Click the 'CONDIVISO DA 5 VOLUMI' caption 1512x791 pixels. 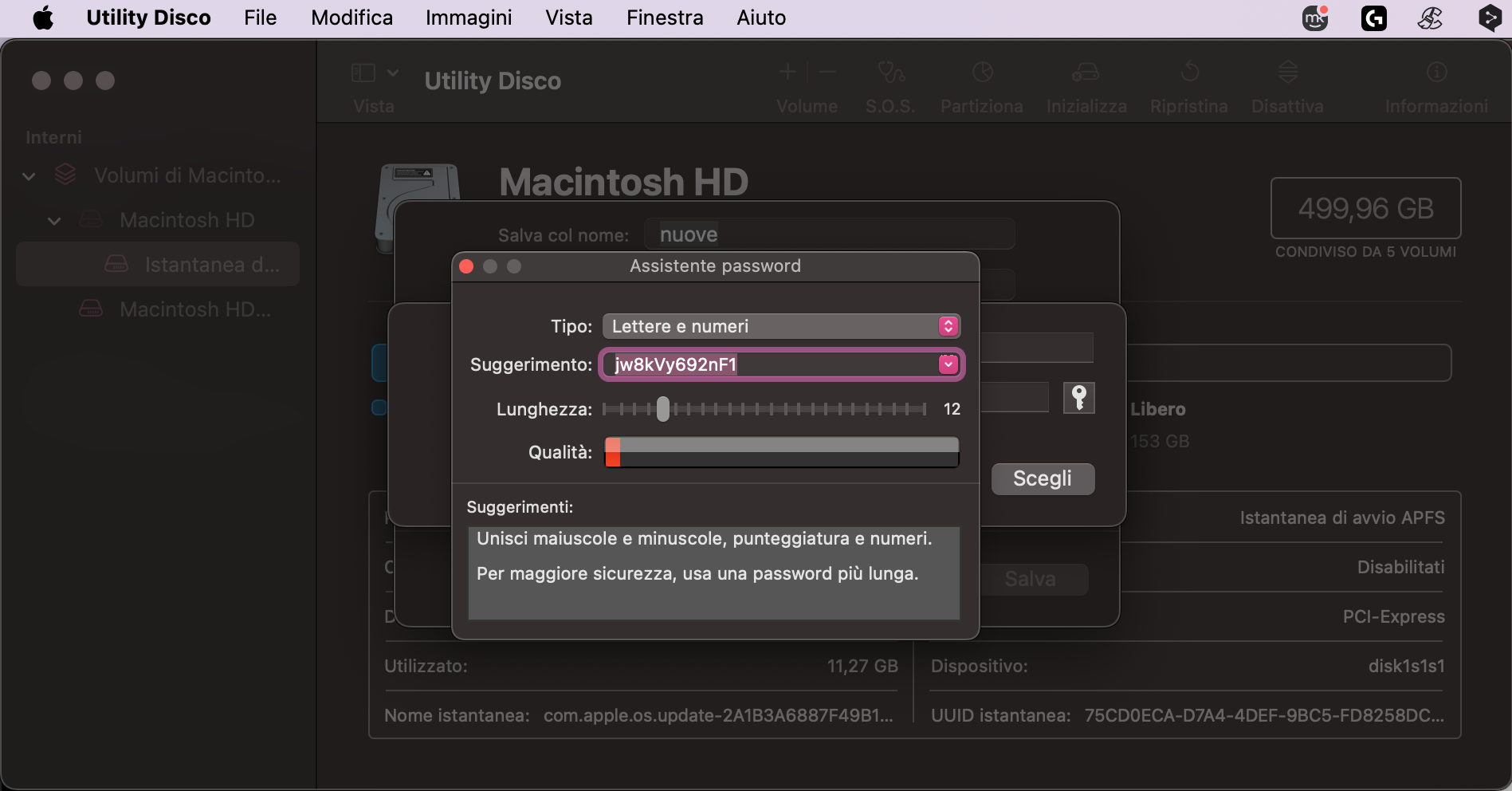pos(1365,252)
